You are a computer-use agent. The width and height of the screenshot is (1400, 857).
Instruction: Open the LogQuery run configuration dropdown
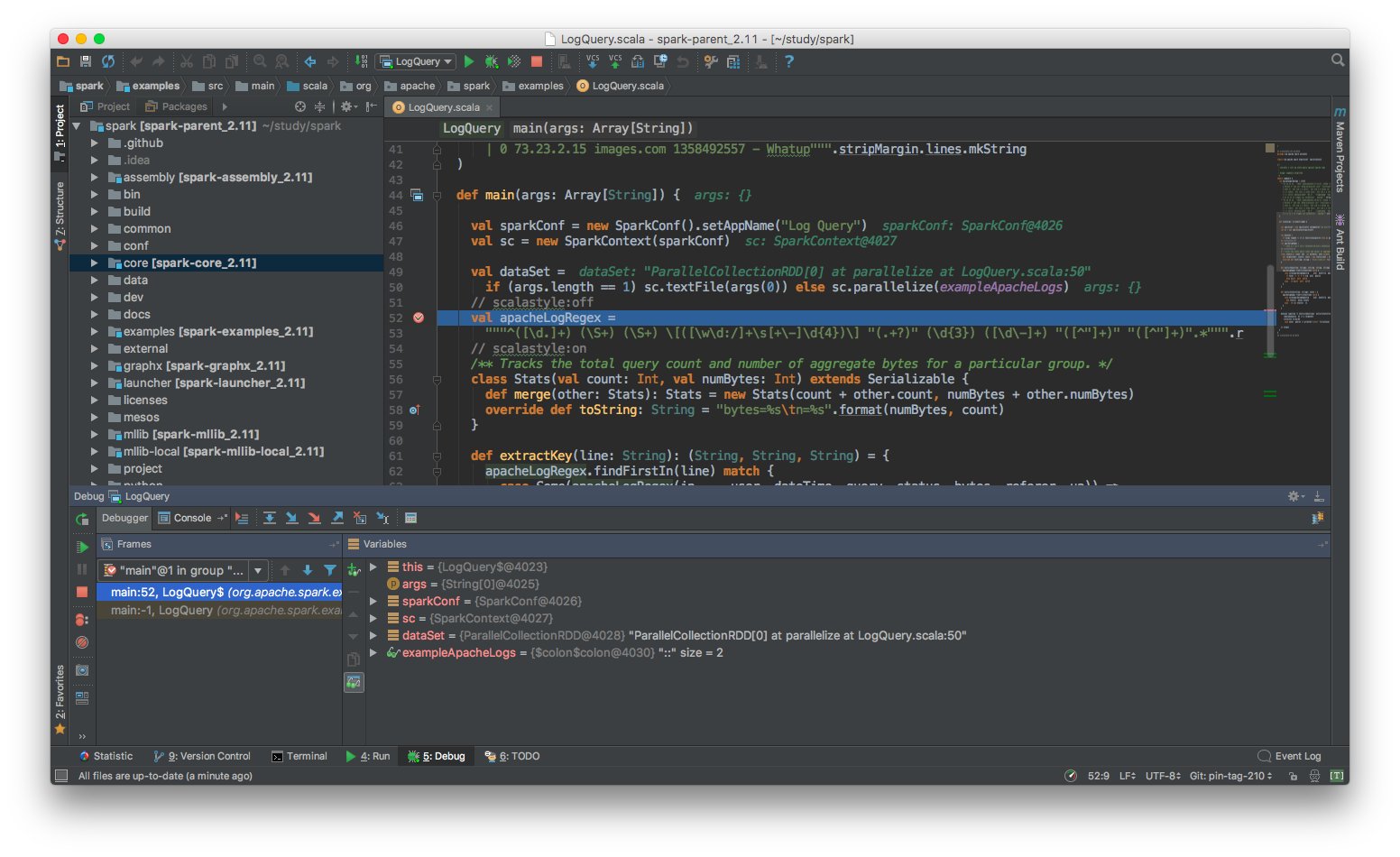click(x=416, y=61)
